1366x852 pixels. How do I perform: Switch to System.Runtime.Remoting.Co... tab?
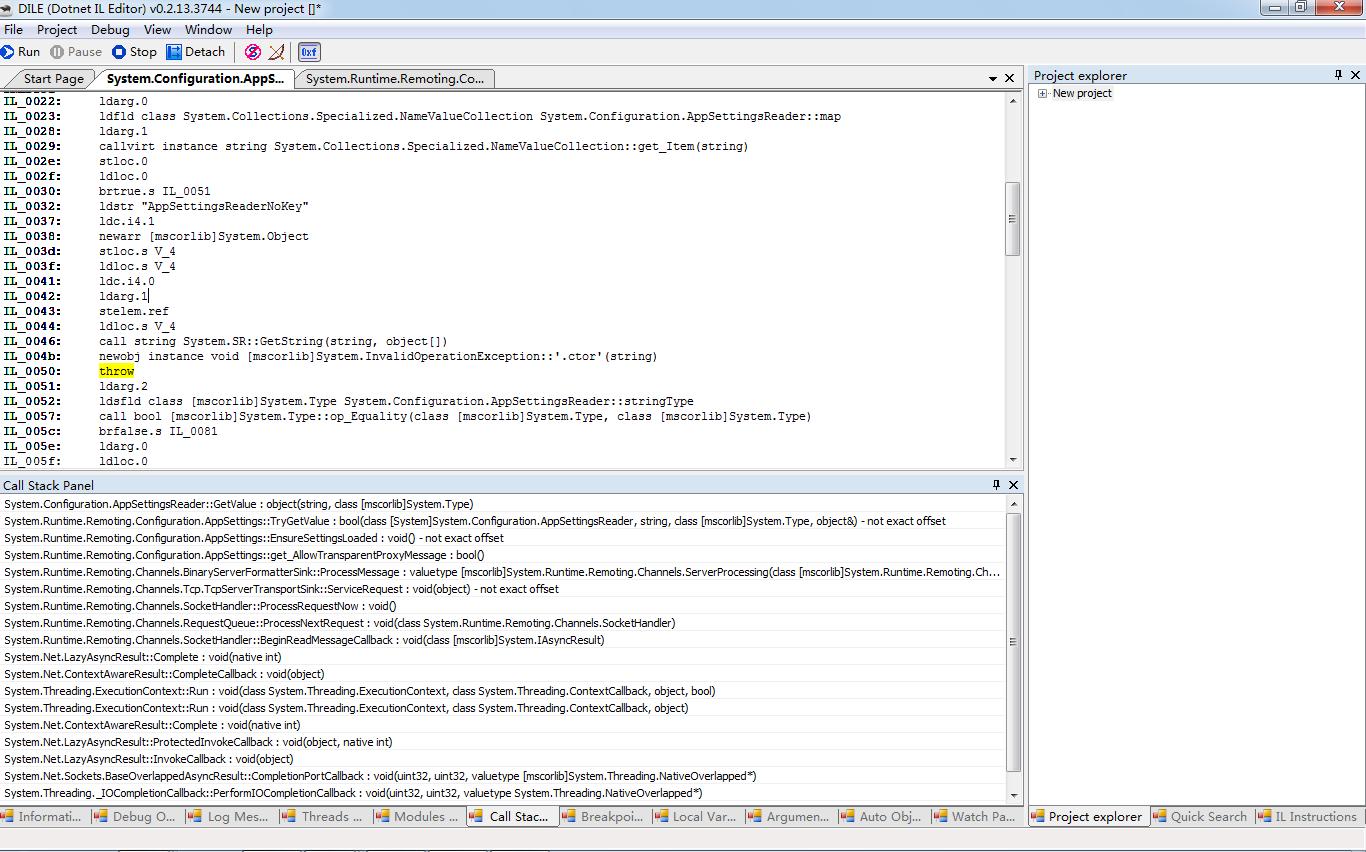click(395, 79)
